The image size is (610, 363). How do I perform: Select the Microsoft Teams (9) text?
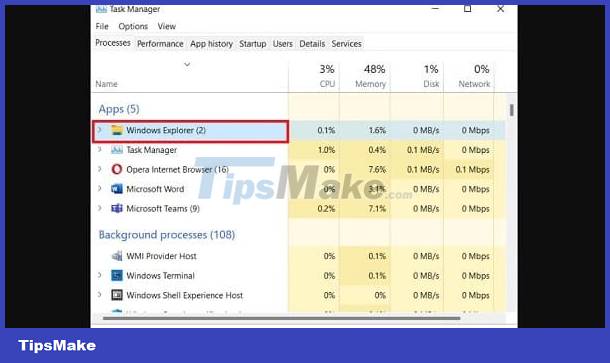tap(163, 209)
